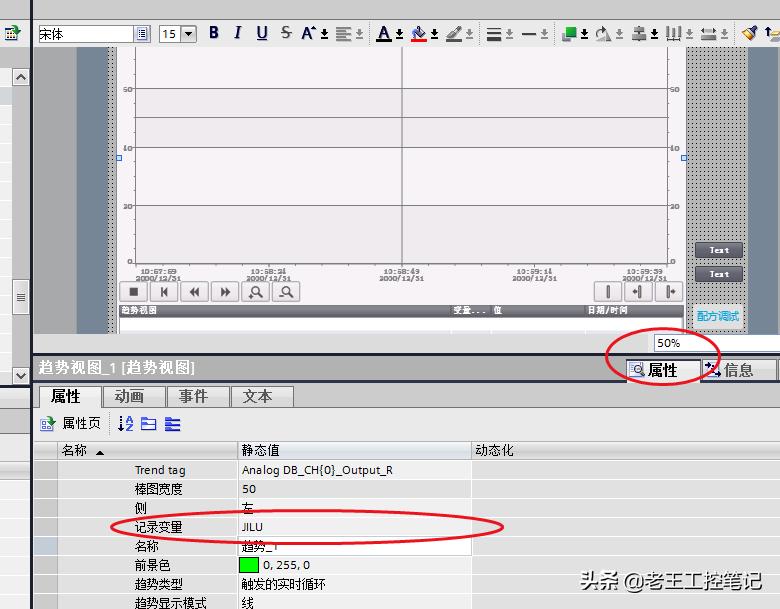Viewport: 780px width, 609px height.
Task: Select the JILU value of 记录变量
Action: click(x=355, y=527)
